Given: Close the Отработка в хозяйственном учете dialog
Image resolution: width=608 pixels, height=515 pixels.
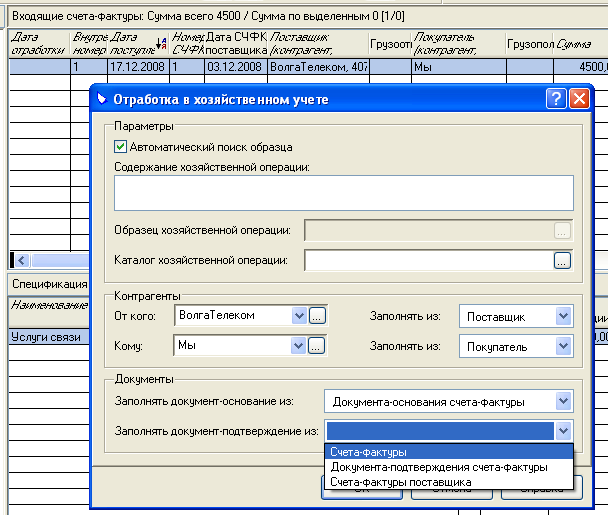Looking at the screenshot, I should point(579,99).
